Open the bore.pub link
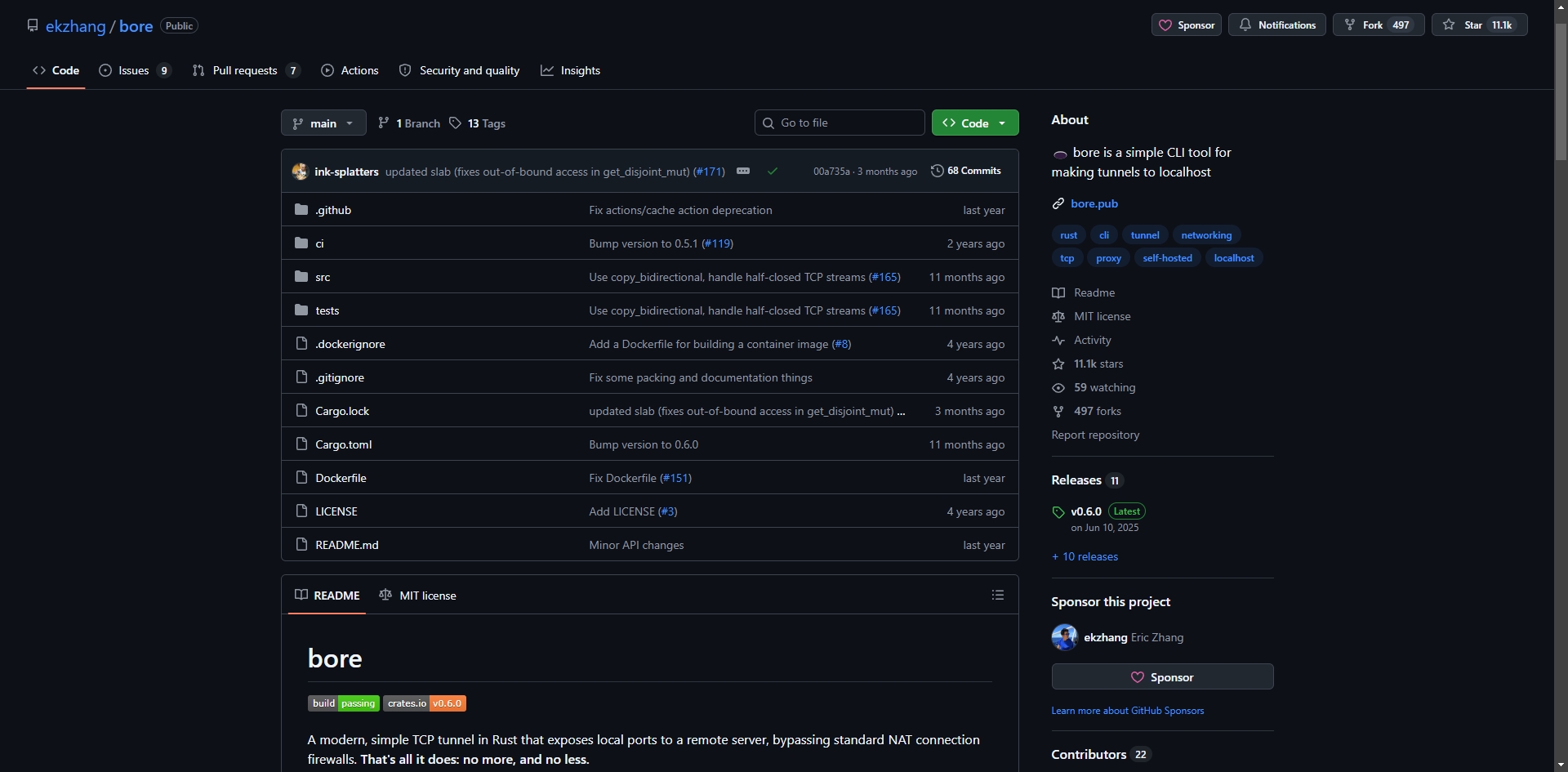The height and width of the screenshot is (772, 1568). (1094, 203)
